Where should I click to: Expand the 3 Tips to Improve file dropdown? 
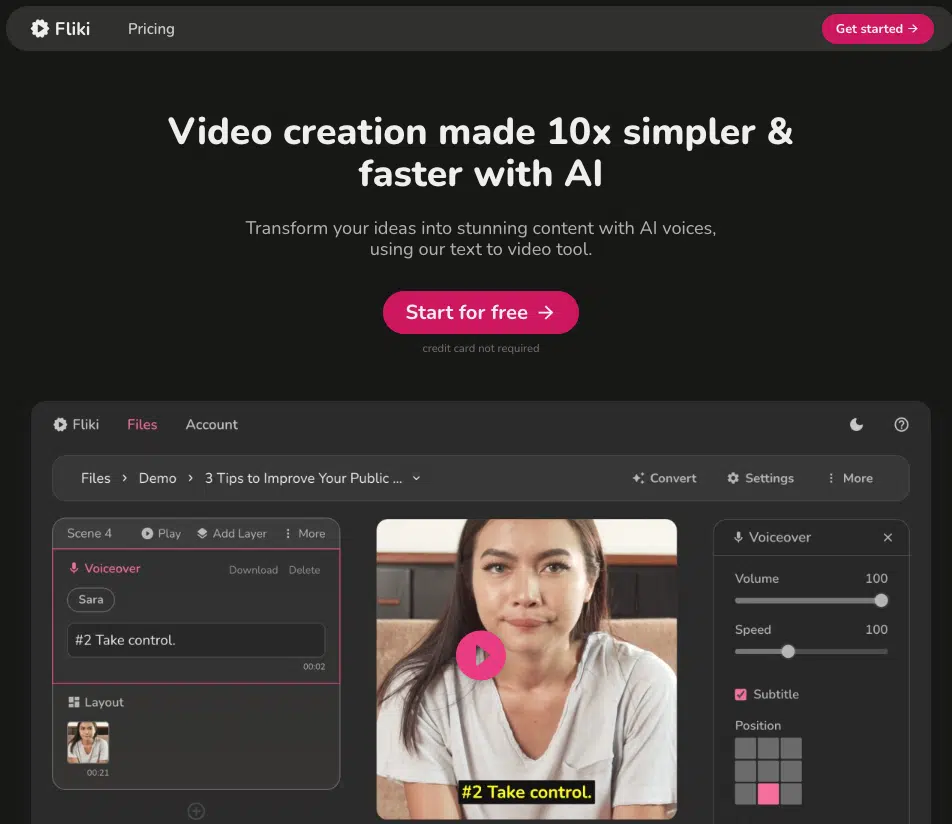416,478
